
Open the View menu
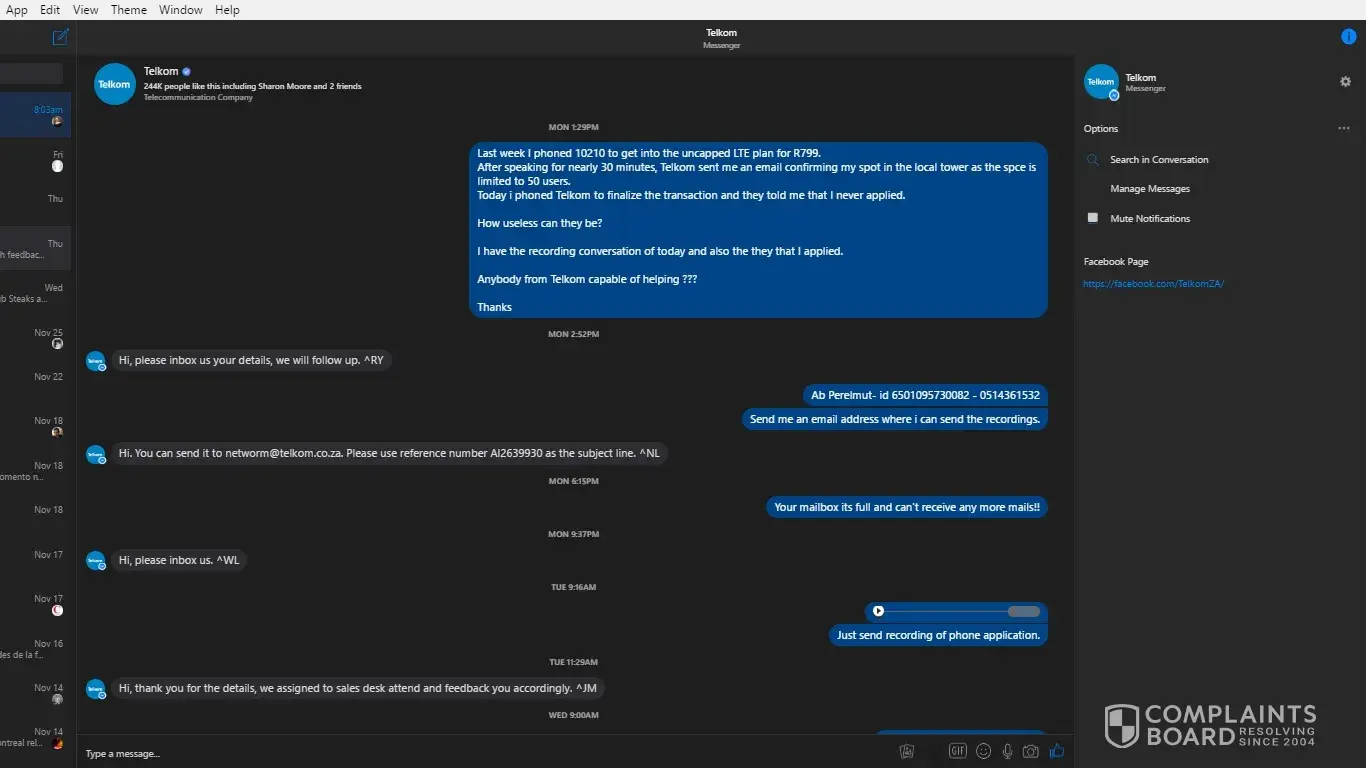(x=86, y=10)
